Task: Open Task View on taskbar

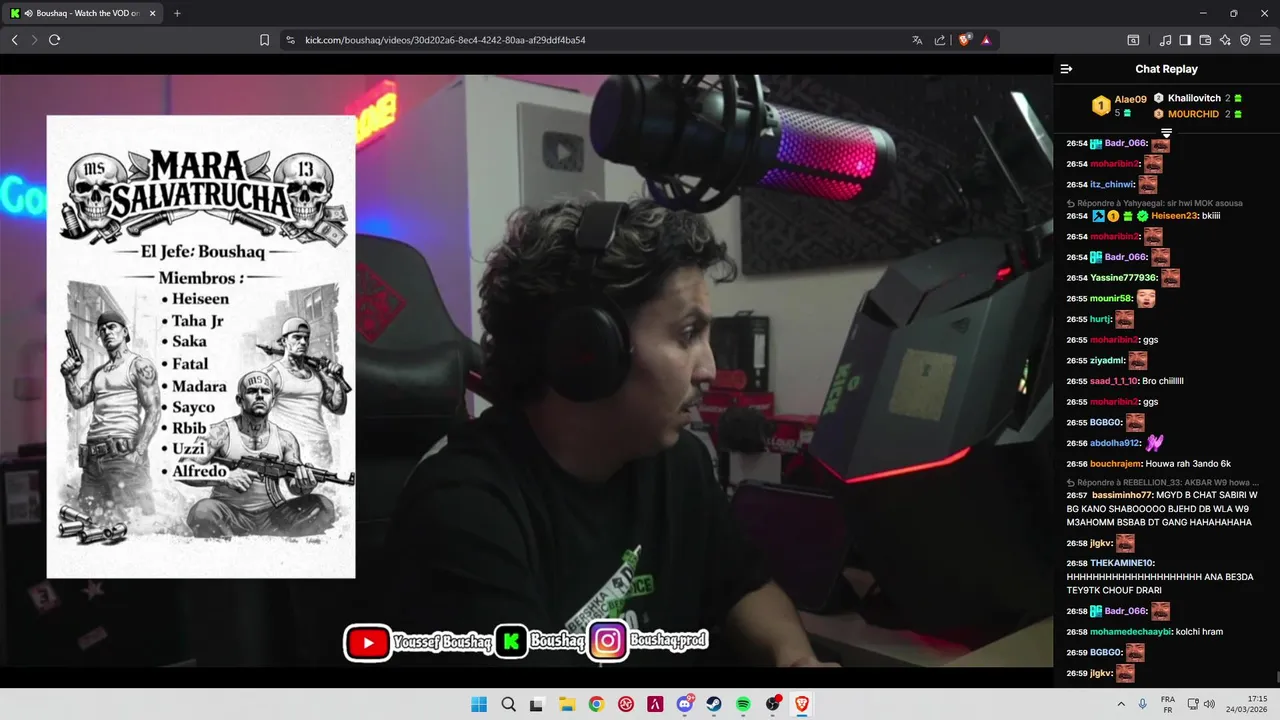Action: pyautogui.click(x=537, y=704)
